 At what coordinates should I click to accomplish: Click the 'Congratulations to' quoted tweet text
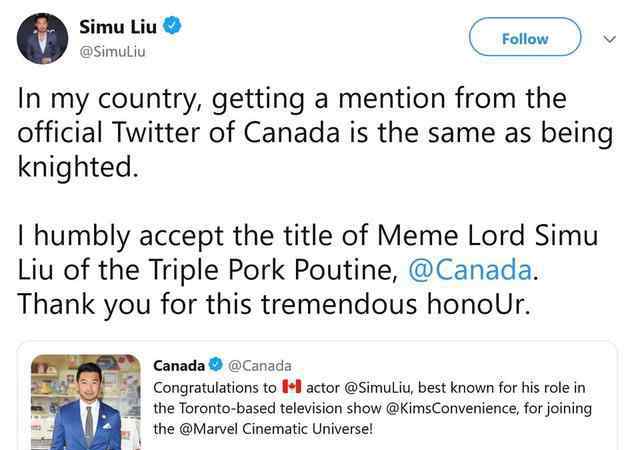click(x=216, y=387)
